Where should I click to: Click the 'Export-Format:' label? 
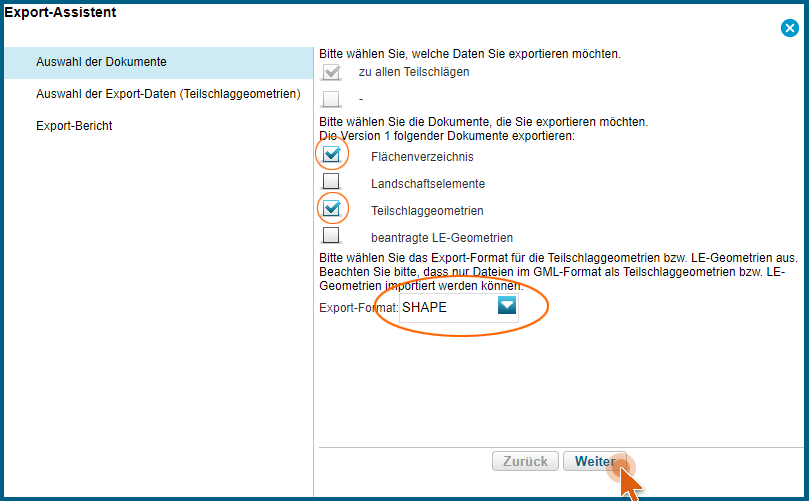click(359, 308)
